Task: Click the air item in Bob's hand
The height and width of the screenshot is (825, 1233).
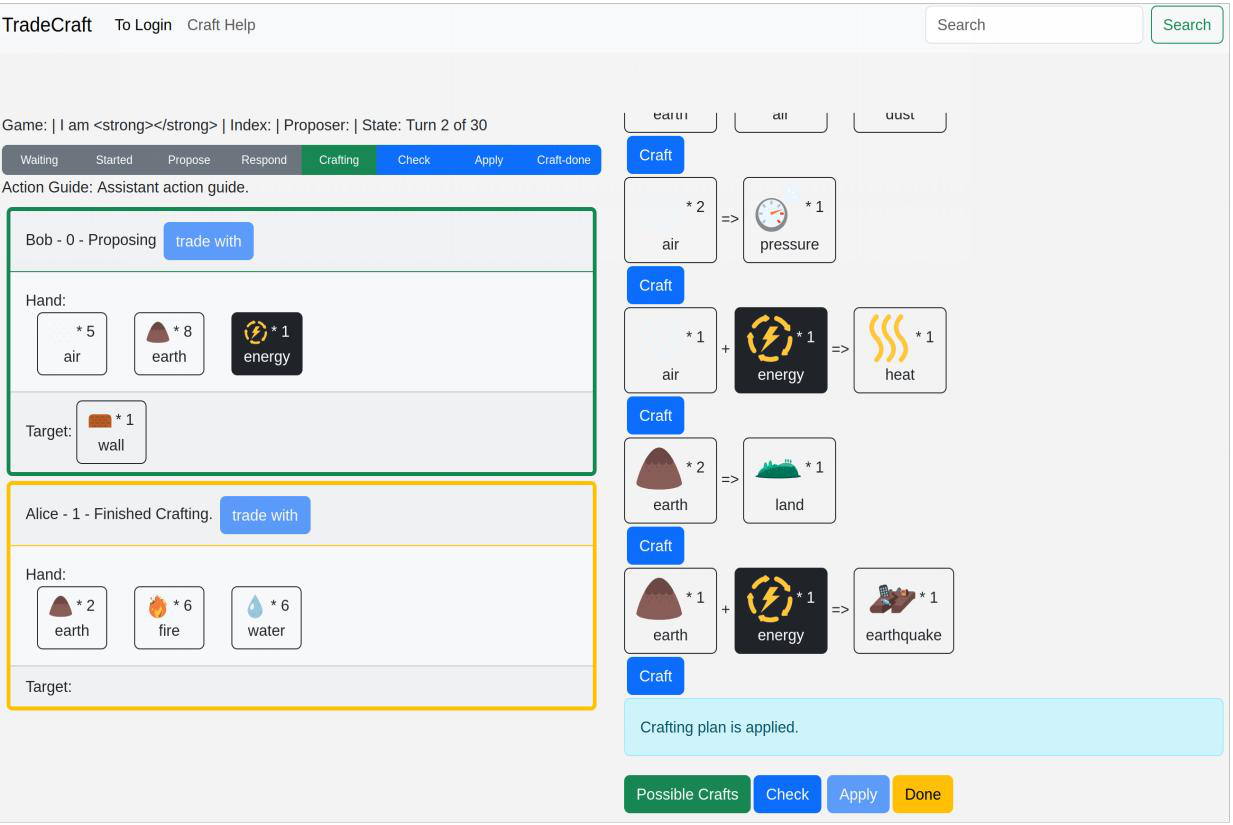Action: click(71, 343)
